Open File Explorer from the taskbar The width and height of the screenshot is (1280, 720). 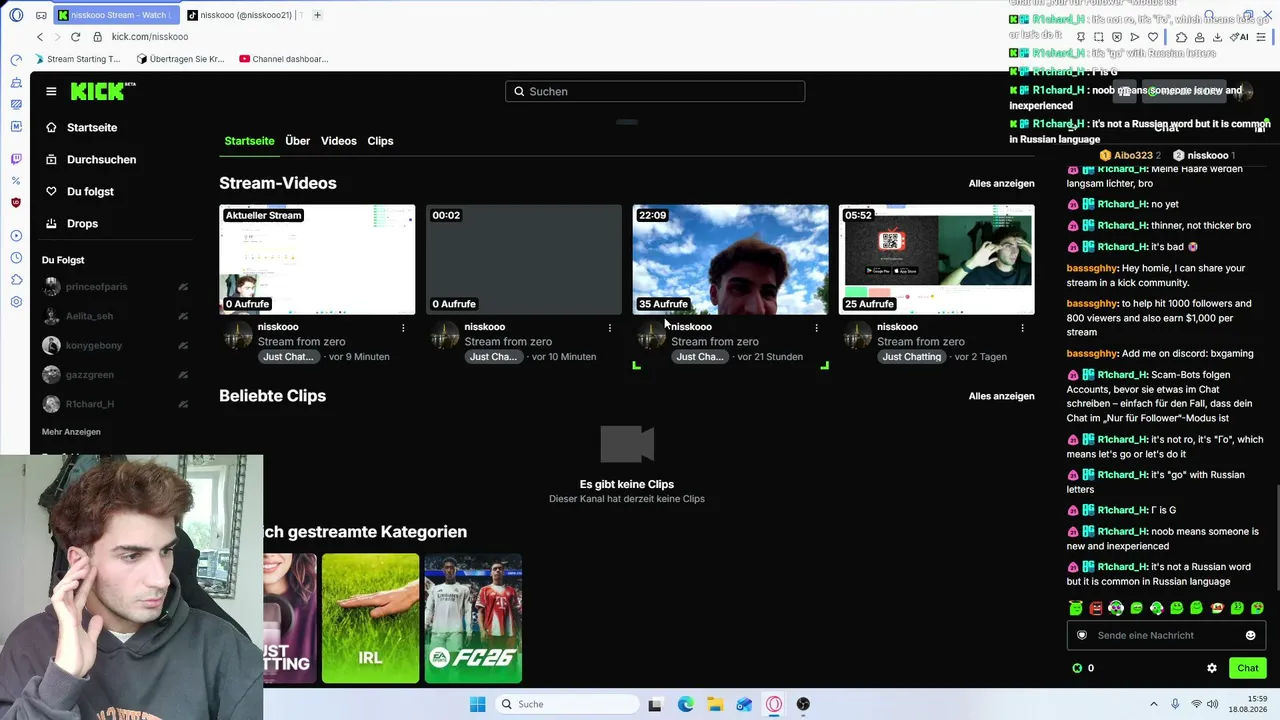[715, 704]
